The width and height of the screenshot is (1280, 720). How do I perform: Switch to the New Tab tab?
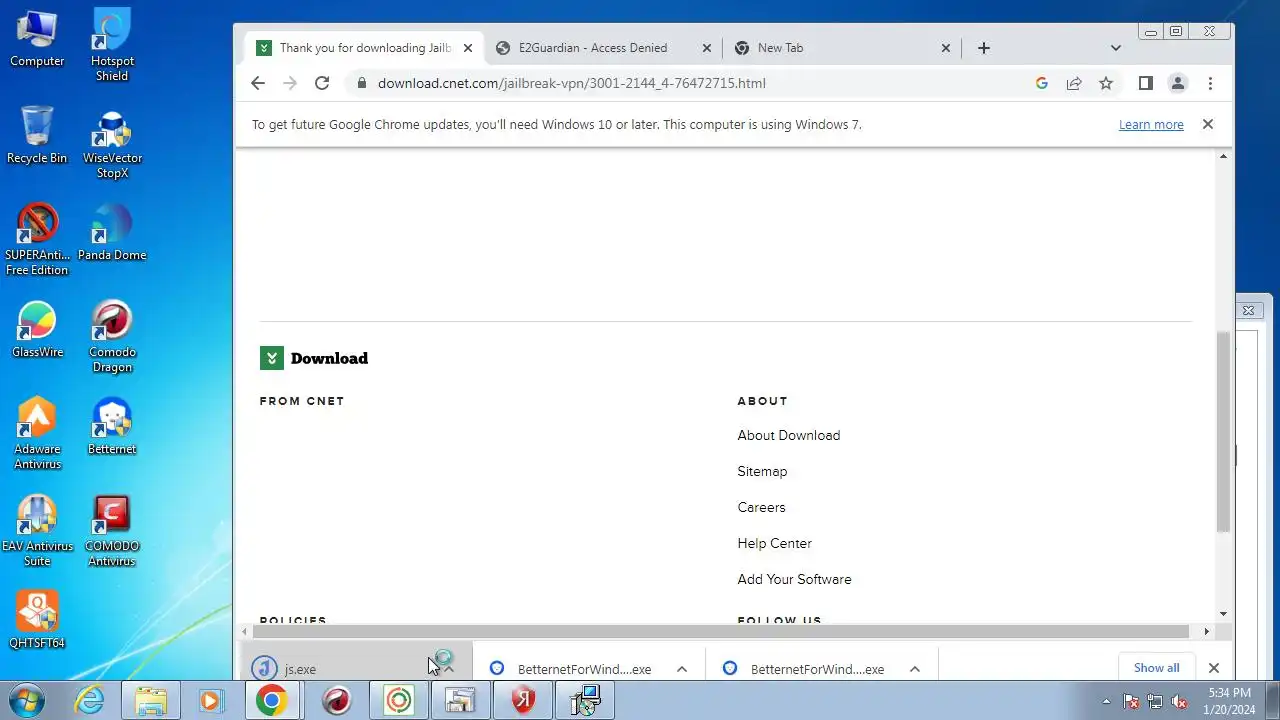click(x=780, y=48)
